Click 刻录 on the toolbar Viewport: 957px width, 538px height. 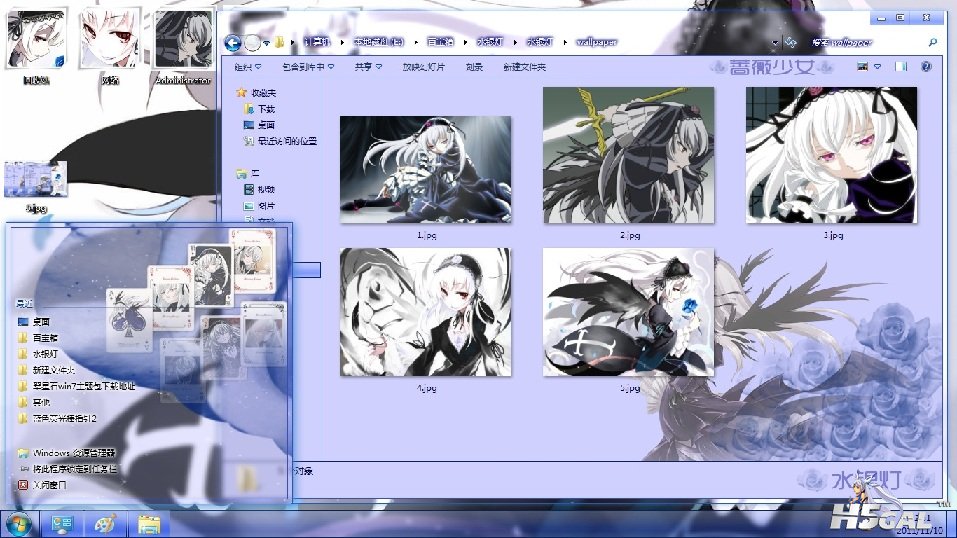[x=474, y=67]
